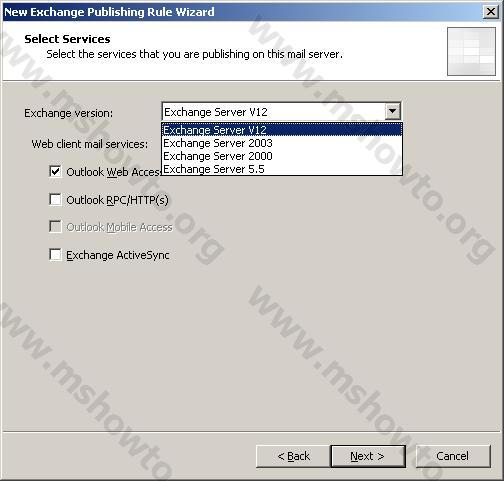Return to previous step with Back
504x481 pixels.
pyautogui.click(x=293, y=456)
